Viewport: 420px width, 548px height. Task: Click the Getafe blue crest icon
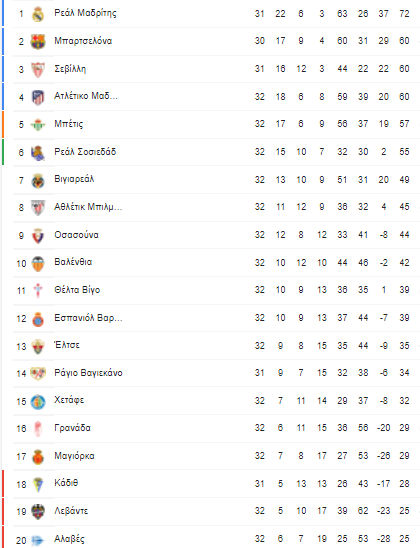(38, 401)
